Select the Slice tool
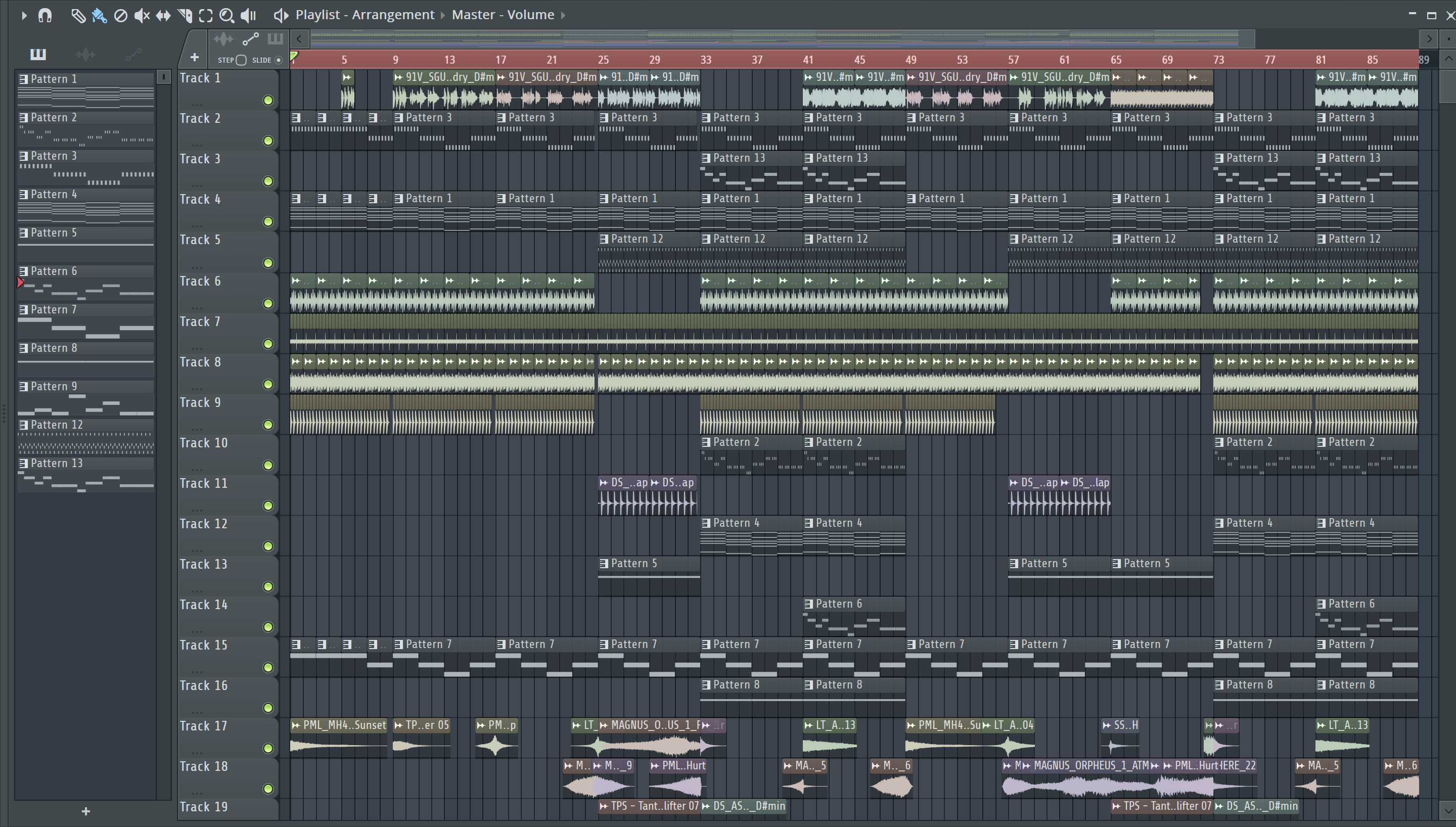The image size is (1456, 827). coord(185,15)
